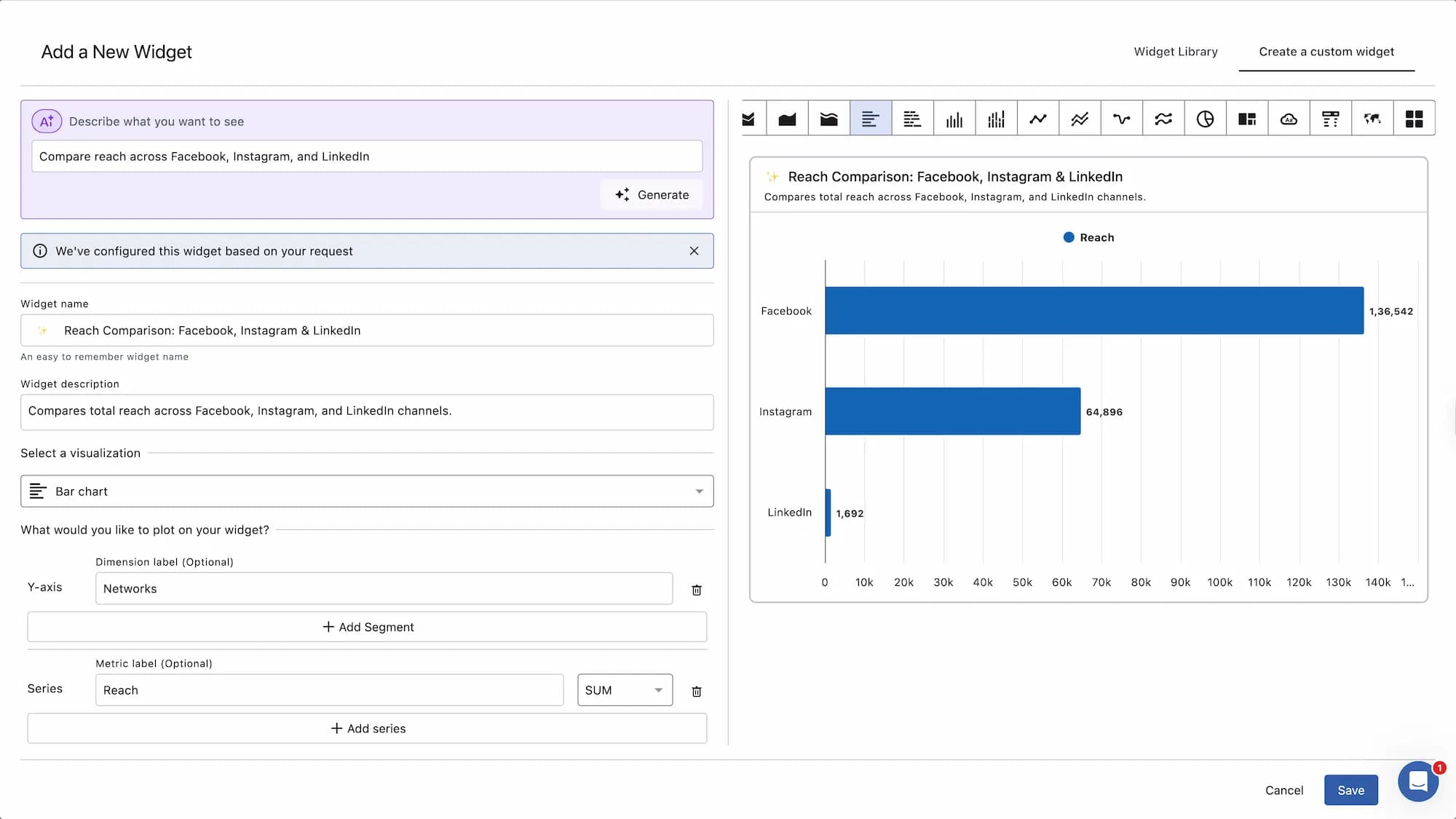The image size is (1456, 819).
Task: Save the new widget
Action: point(1351,790)
